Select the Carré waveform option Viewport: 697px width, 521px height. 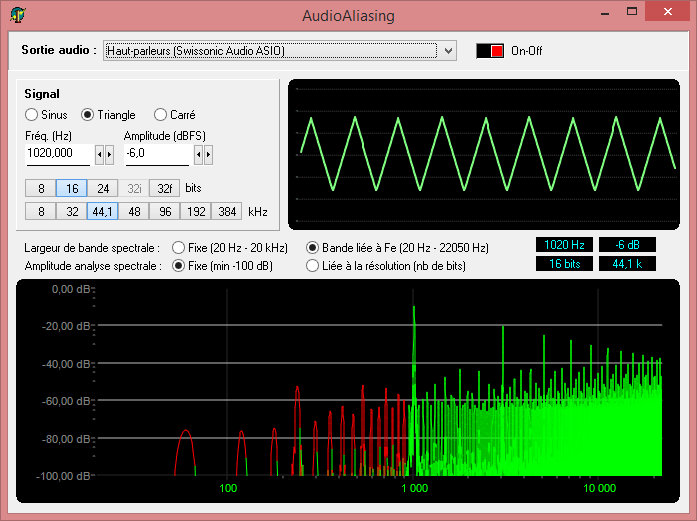tap(160, 115)
